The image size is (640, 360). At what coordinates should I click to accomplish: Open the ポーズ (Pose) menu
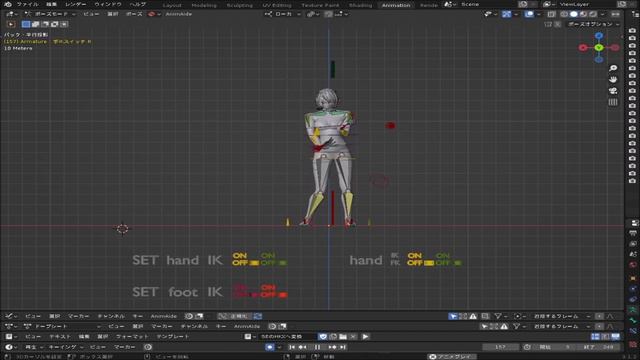[x=134, y=14]
